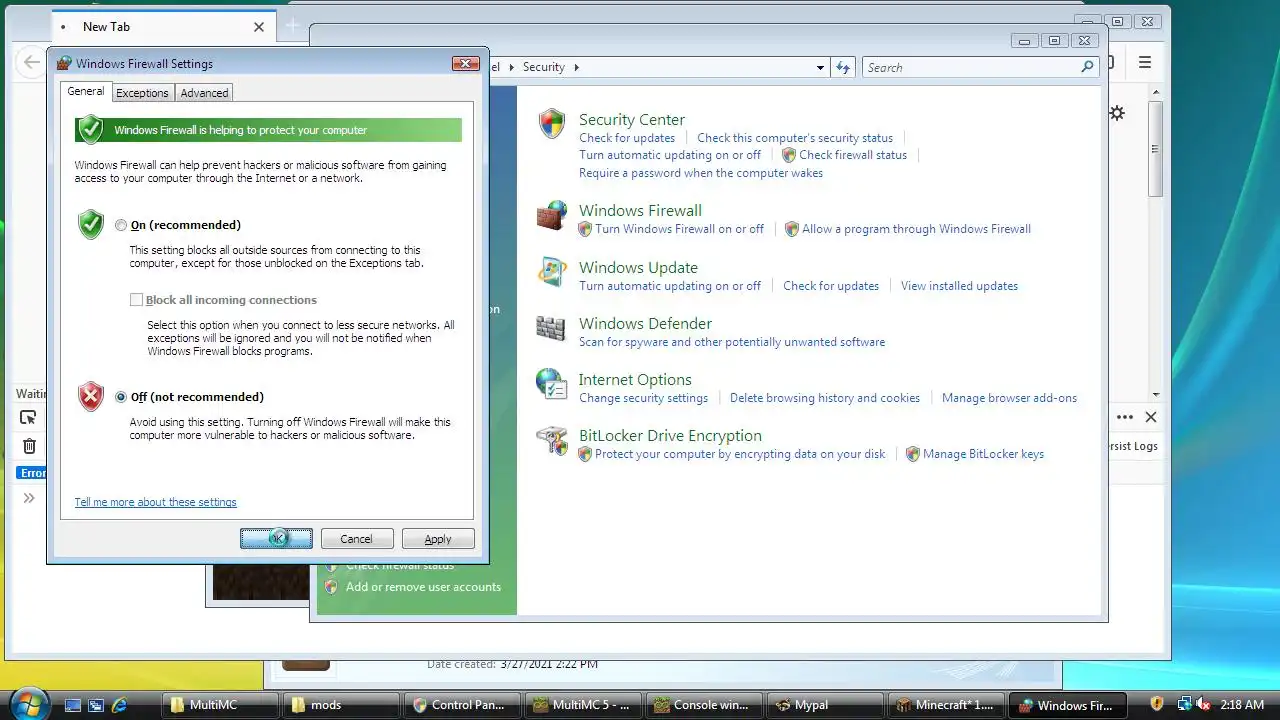Viewport: 1280px width, 720px height.
Task: Switch to the Advanced tab
Action: (x=204, y=93)
